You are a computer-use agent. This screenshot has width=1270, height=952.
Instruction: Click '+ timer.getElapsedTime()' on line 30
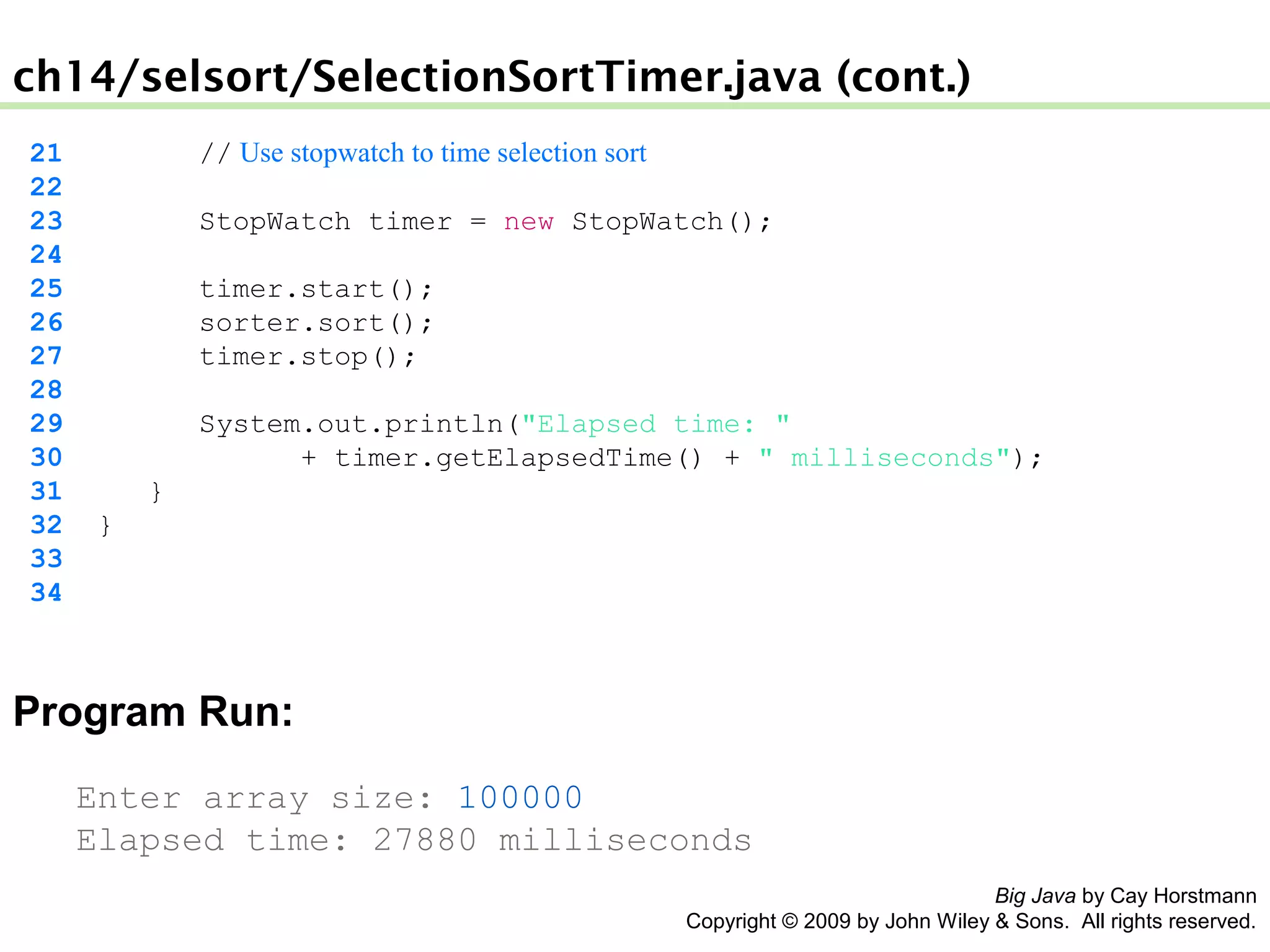pyautogui.click(x=502, y=458)
